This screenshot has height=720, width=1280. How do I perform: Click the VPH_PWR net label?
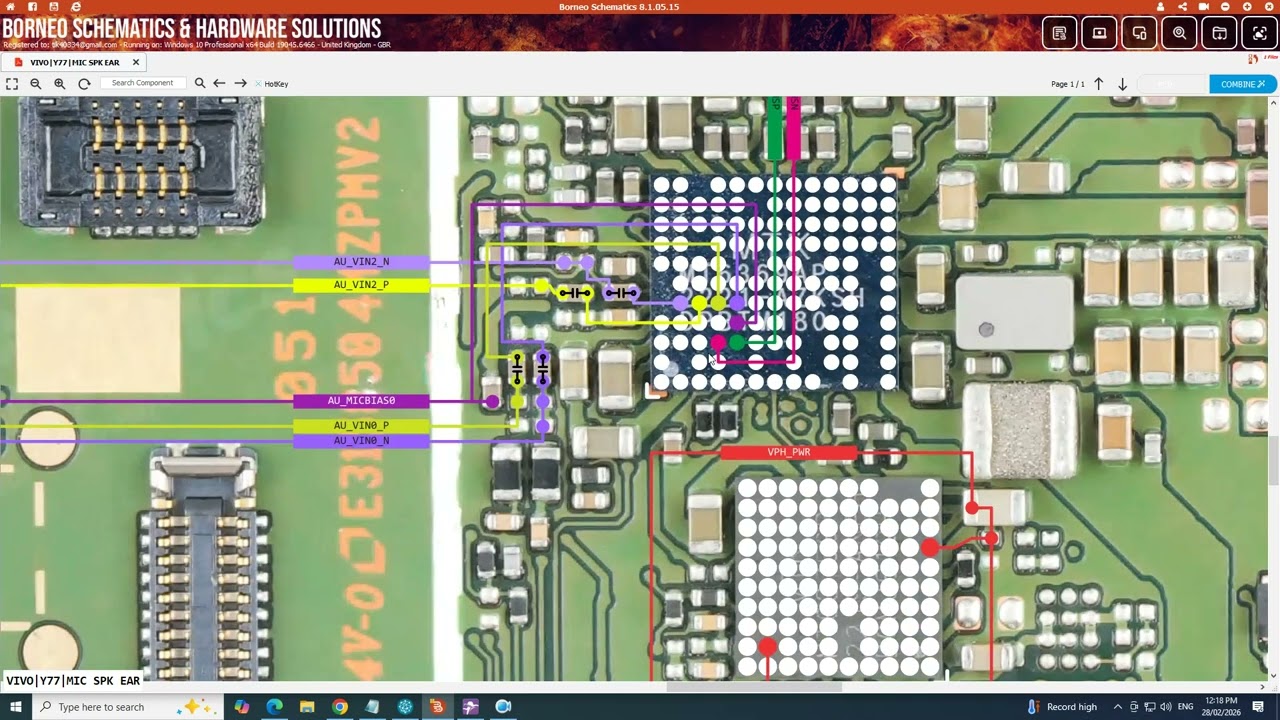coord(787,451)
